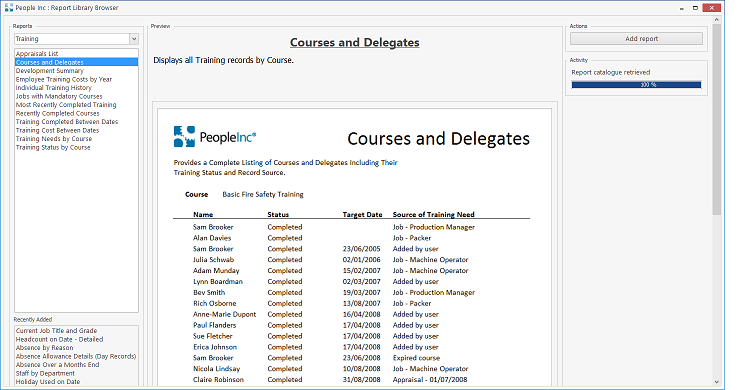Screen dimensions: 750x390
Task: Click Anne-Marie Dupont name
Action: point(224,314)
